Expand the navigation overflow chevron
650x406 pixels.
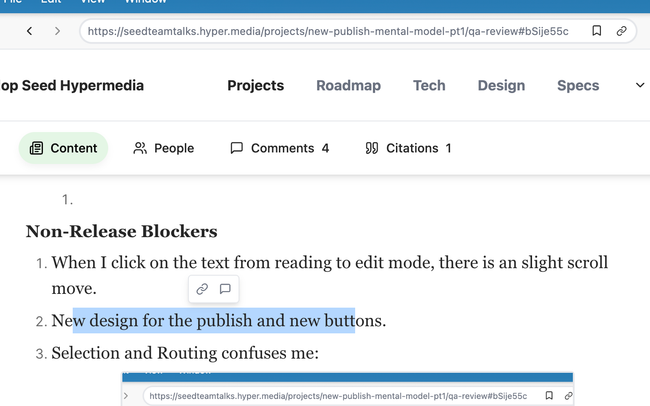[x=640, y=85]
